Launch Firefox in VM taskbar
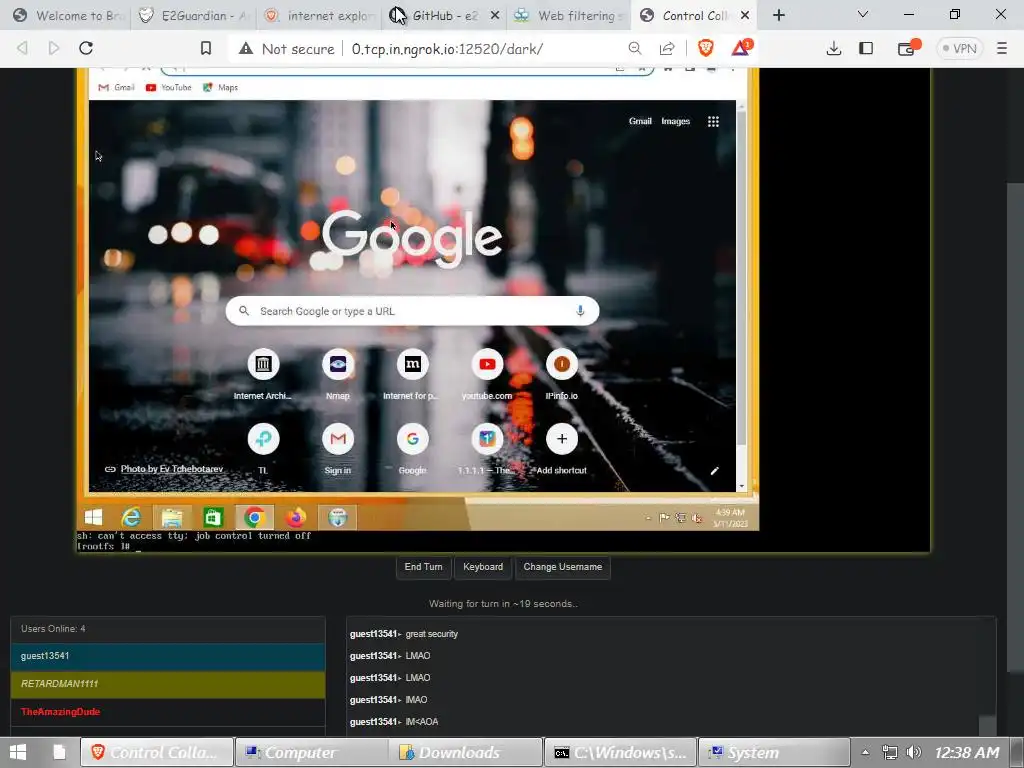Viewport: 1024px width, 768px height. click(296, 517)
